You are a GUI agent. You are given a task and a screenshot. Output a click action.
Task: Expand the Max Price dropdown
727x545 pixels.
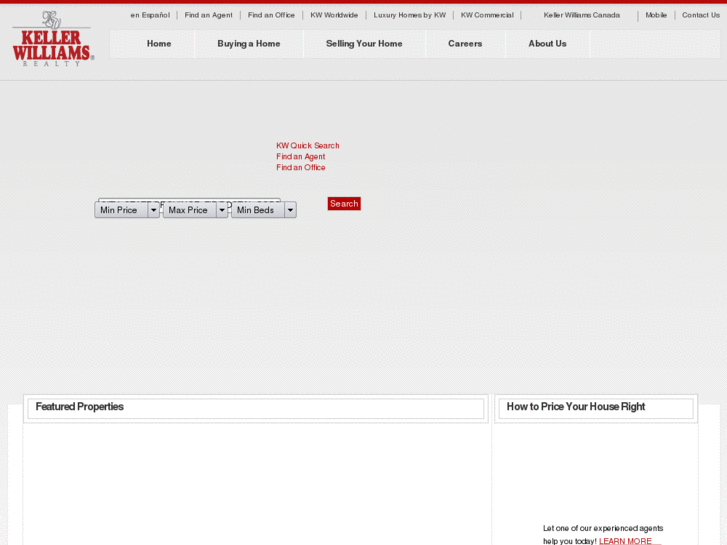pos(195,210)
